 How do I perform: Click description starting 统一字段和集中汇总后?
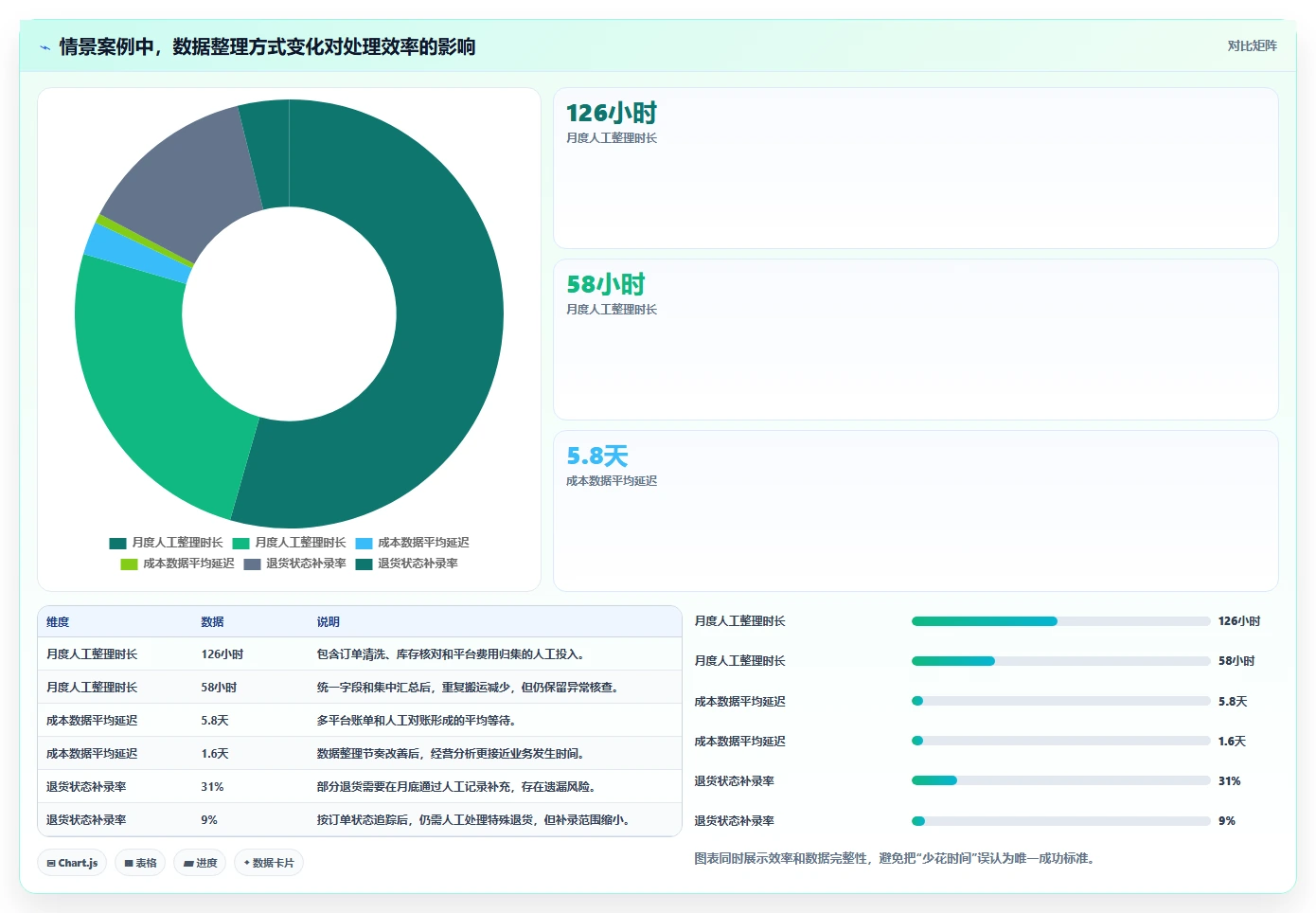pos(470,688)
